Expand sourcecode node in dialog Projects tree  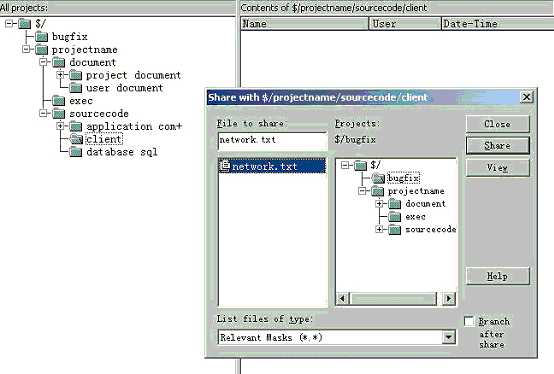(x=379, y=230)
